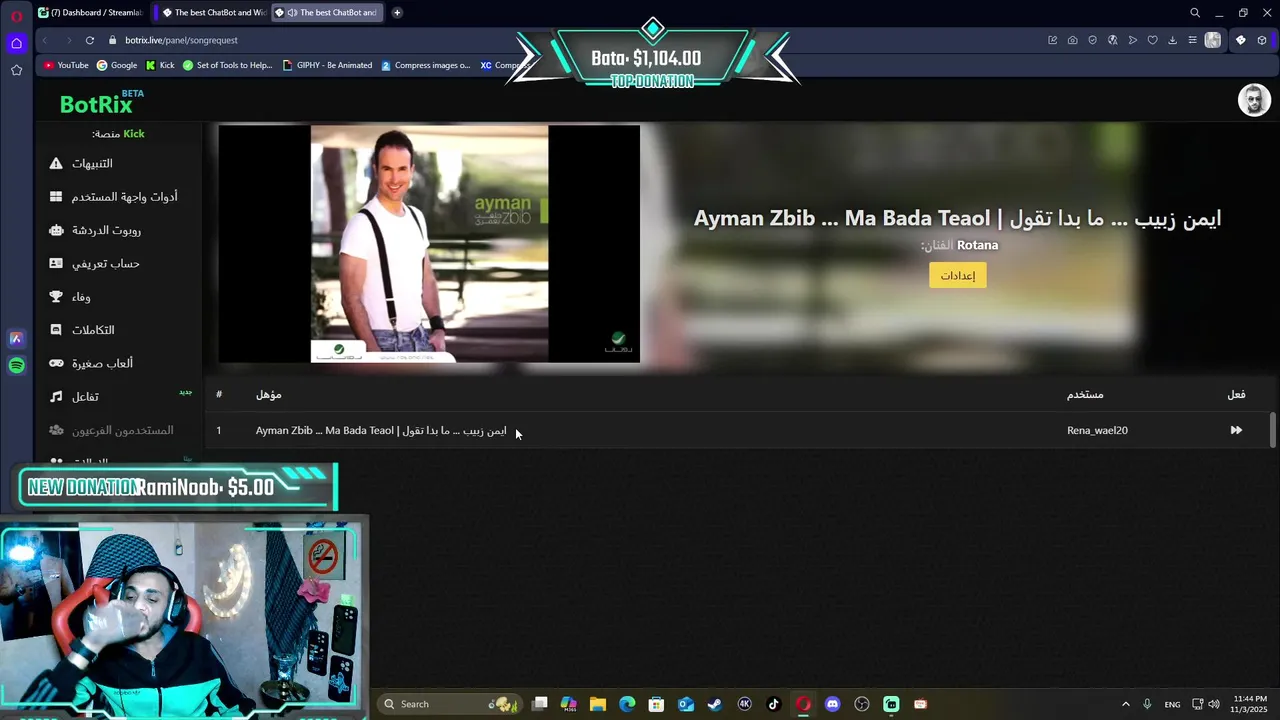Screen dimensions: 1280x720
Task: Open المستخدمون الفرعيون sub-users item
Action: click(122, 430)
